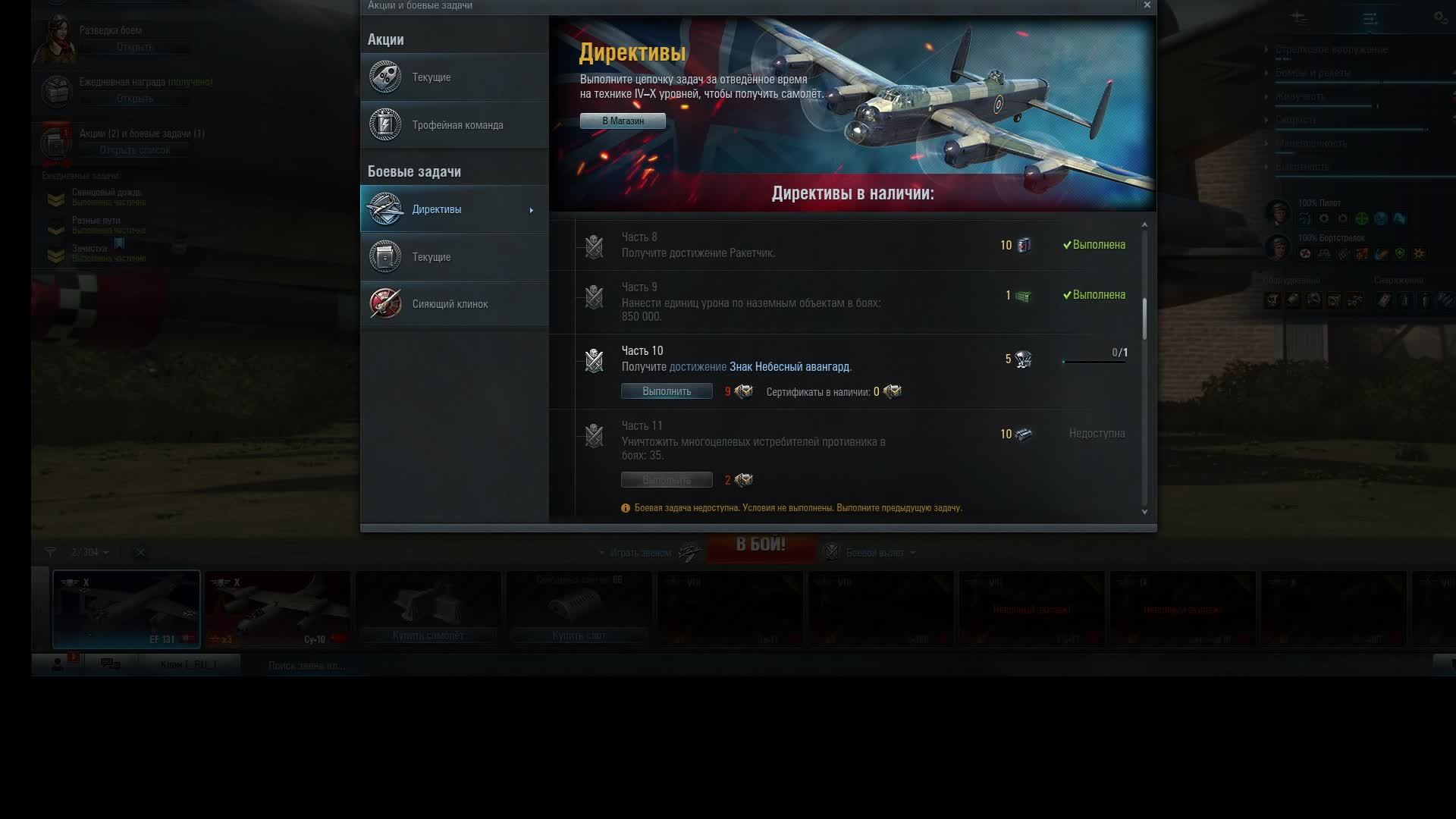Open the Сияющий клинок task icon
Image resolution: width=1456 pixels, height=819 pixels.
[385, 304]
